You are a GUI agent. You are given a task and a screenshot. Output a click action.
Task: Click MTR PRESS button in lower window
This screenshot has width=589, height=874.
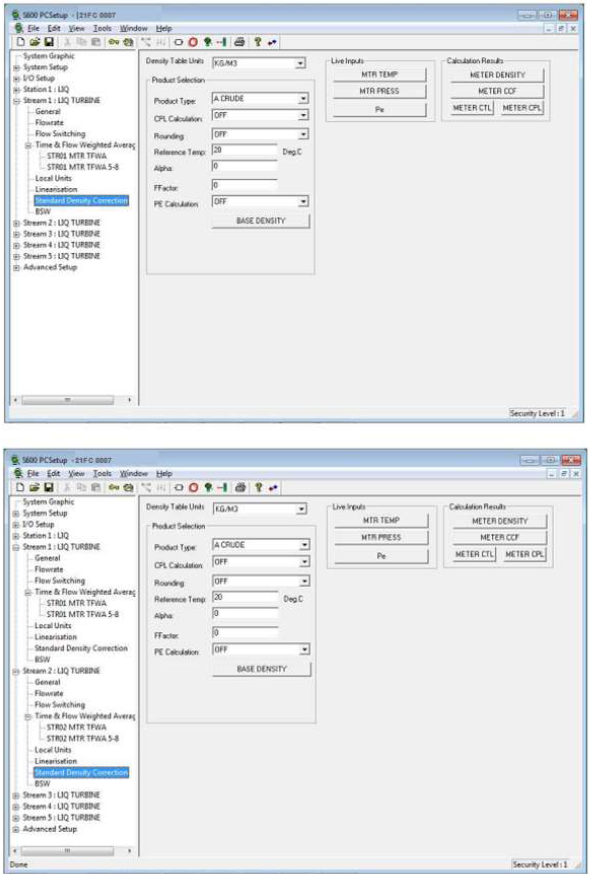pyautogui.click(x=381, y=537)
